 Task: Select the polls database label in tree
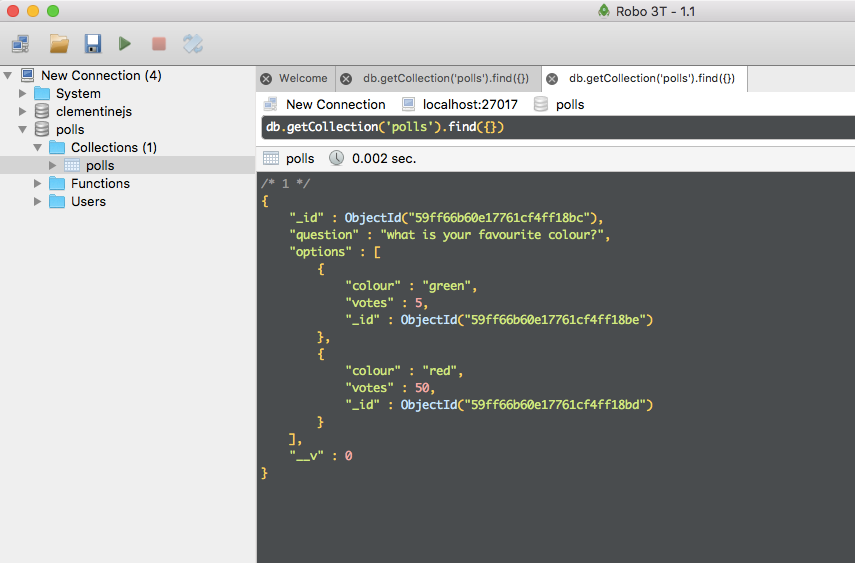click(x=70, y=129)
